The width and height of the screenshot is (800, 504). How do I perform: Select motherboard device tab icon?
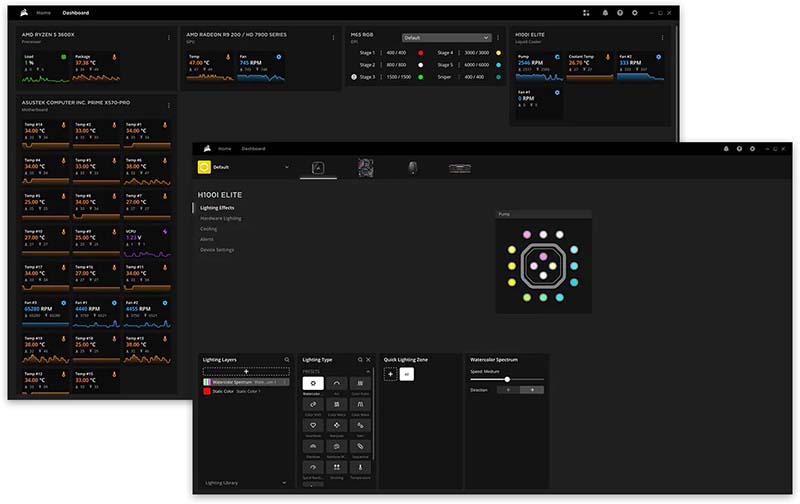click(x=365, y=168)
